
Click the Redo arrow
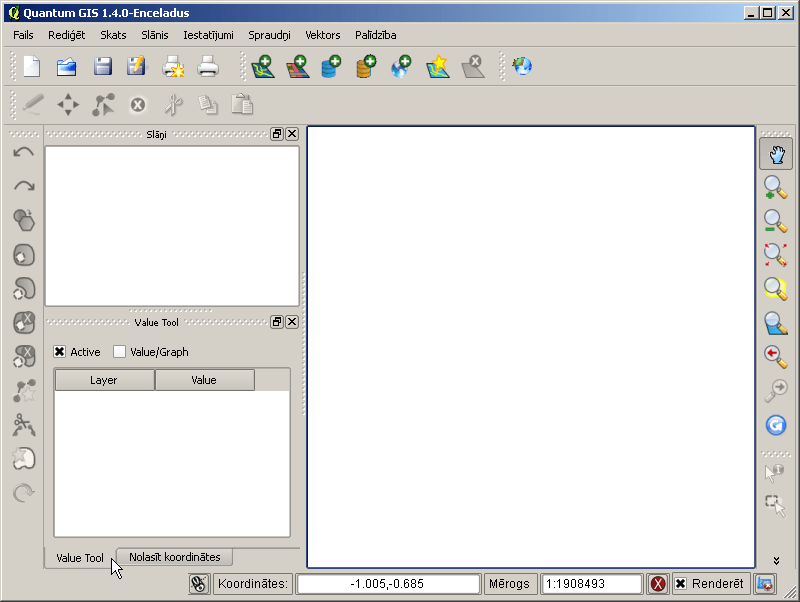pyautogui.click(x=24, y=186)
